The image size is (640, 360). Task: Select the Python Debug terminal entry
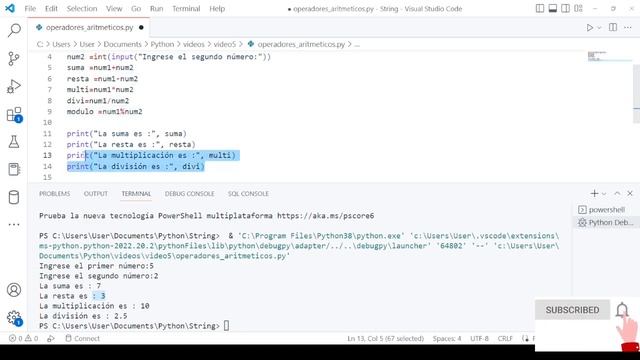coord(606,222)
